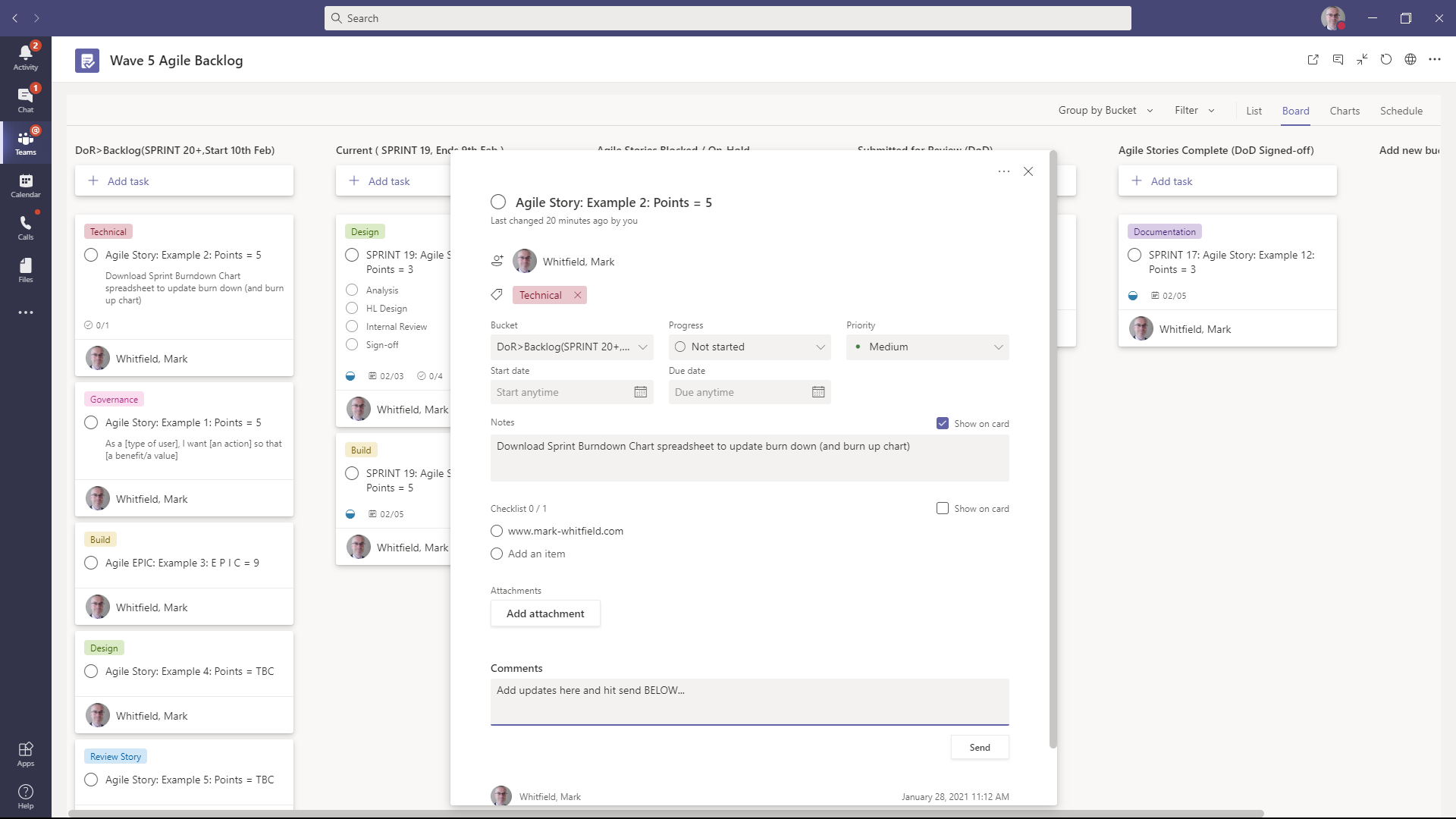Pop out the Wave 5 Agile Backlog tab
Viewport: 1456px width, 819px height.
click(1313, 60)
